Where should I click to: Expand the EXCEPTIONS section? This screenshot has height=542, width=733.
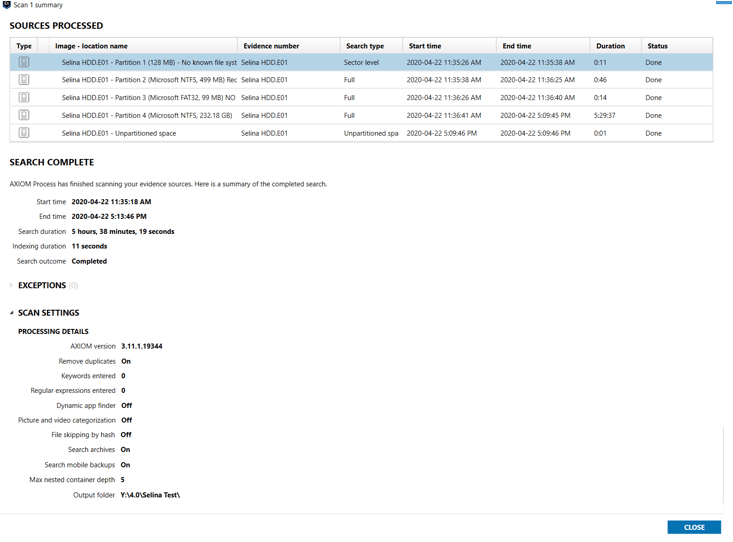pos(11,285)
